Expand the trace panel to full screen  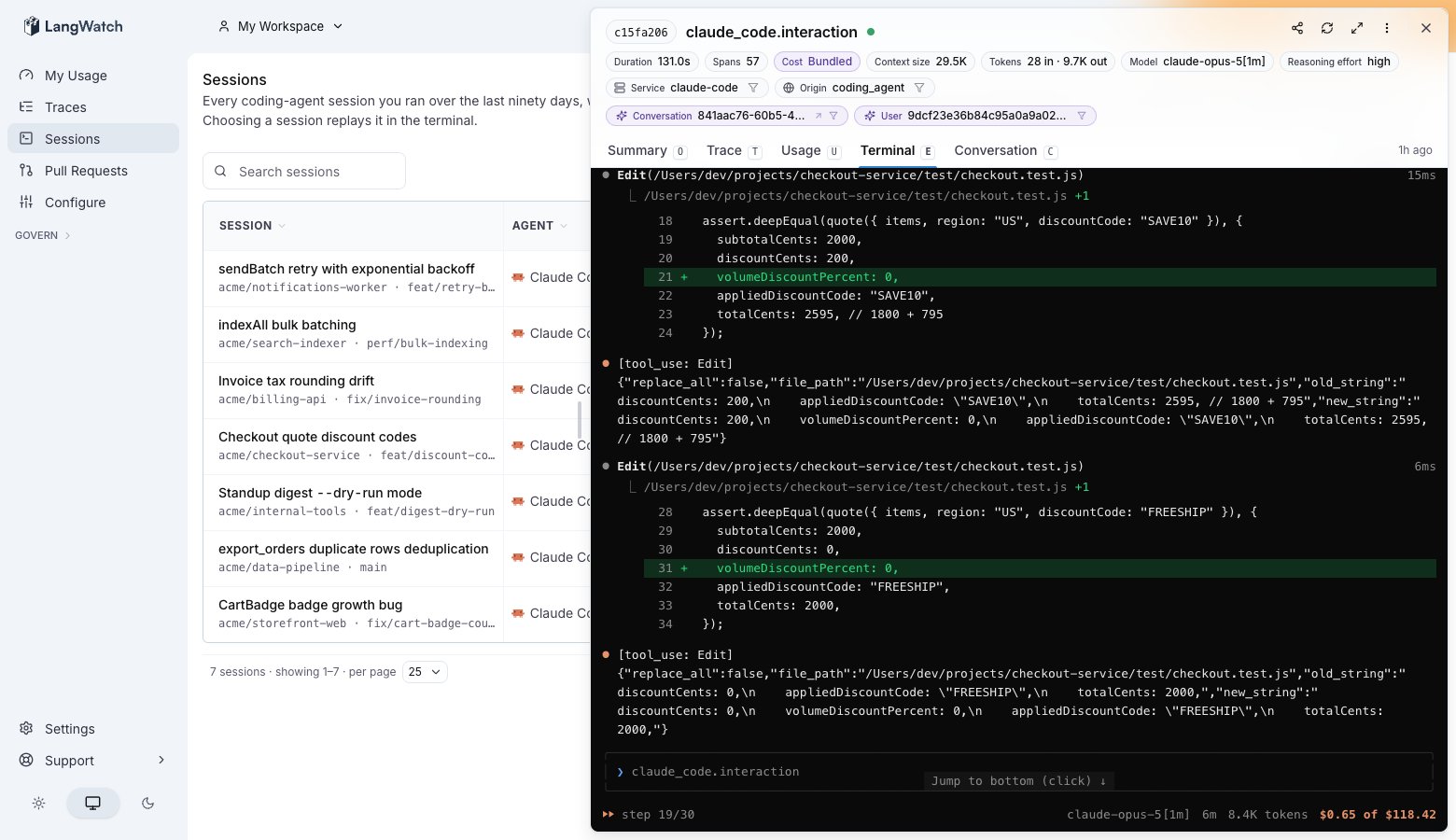pos(1357,28)
